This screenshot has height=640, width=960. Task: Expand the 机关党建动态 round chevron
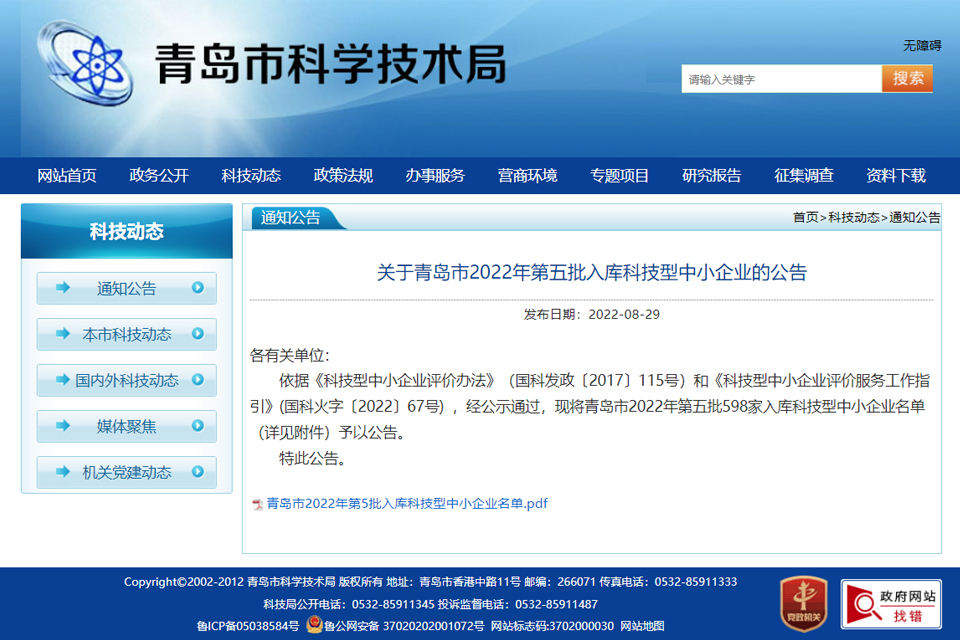(198, 471)
